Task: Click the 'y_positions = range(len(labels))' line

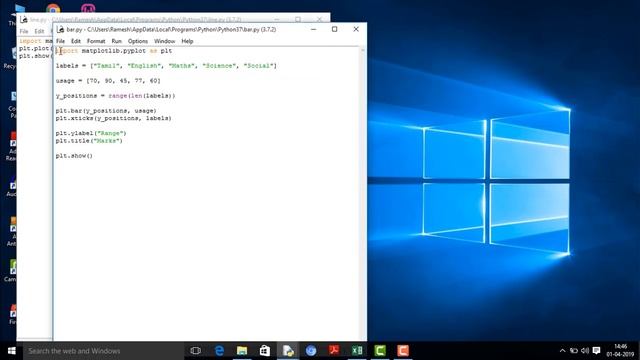Action: coord(116,96)
